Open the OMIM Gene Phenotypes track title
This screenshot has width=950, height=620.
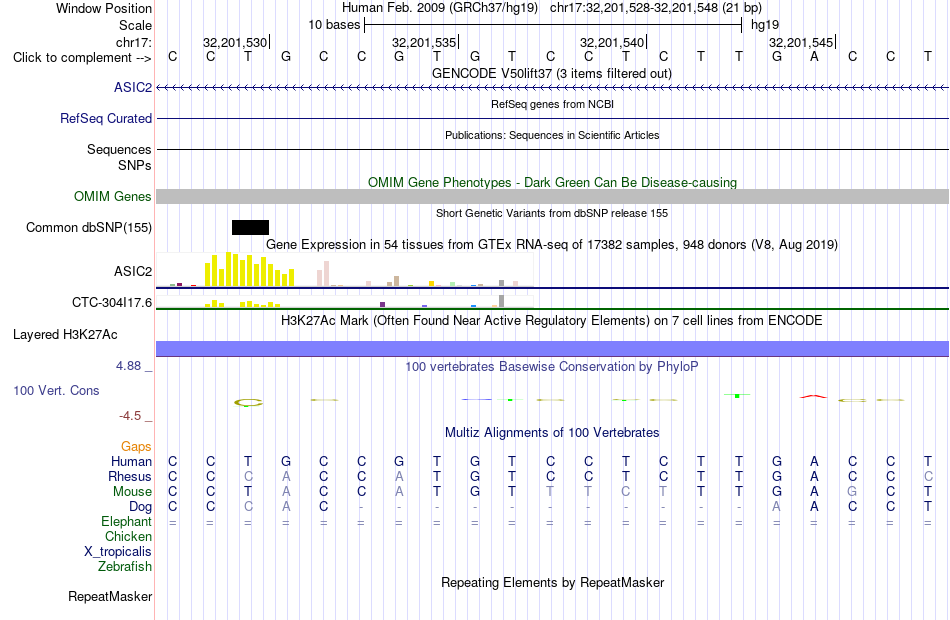click(552, 182)
